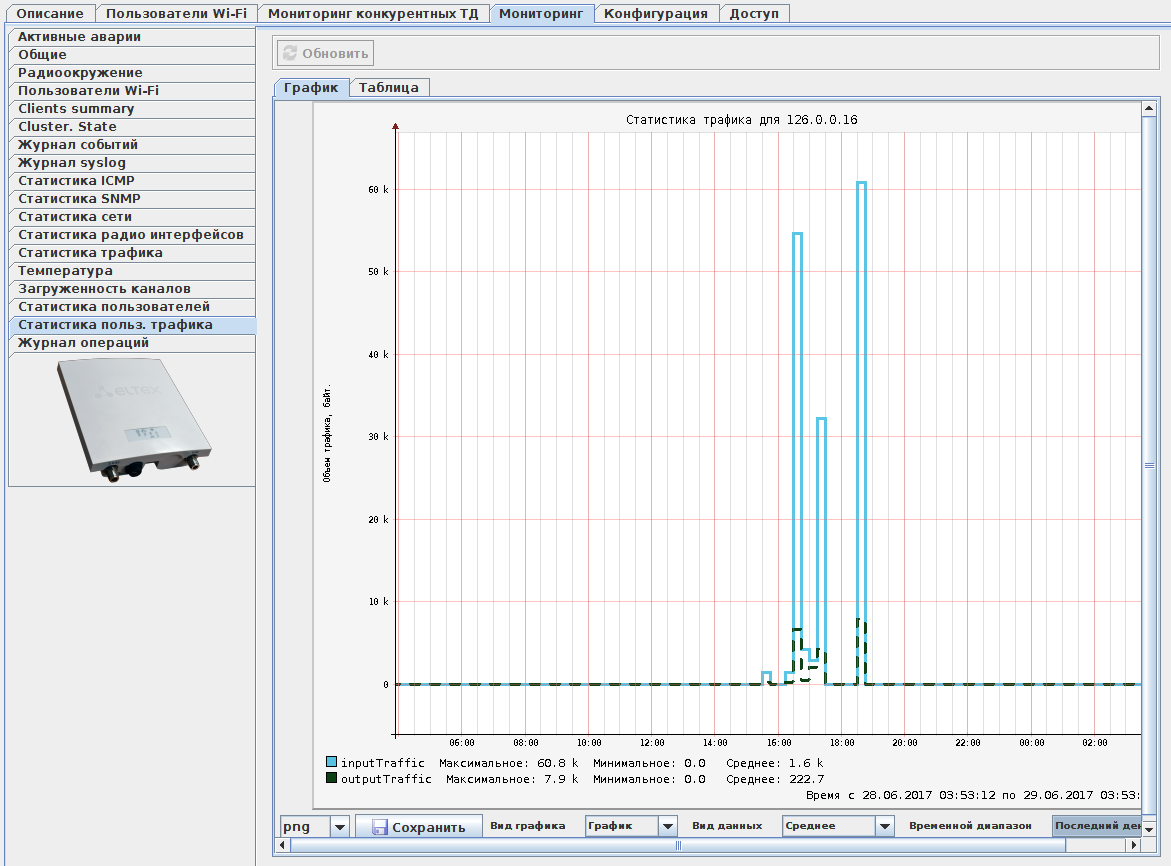The image size is (1171, 866).
Task: Click the outputTraffic legend color swatch
Action: [332, 778]
